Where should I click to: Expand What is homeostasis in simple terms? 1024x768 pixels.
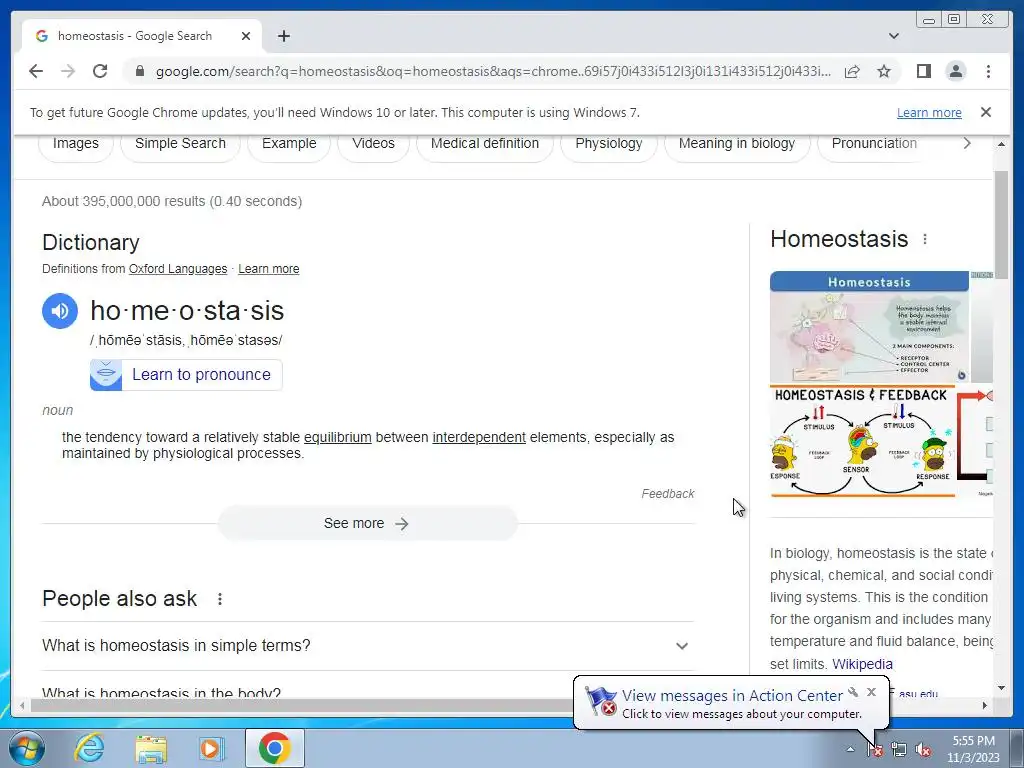(x=368, y=645)
